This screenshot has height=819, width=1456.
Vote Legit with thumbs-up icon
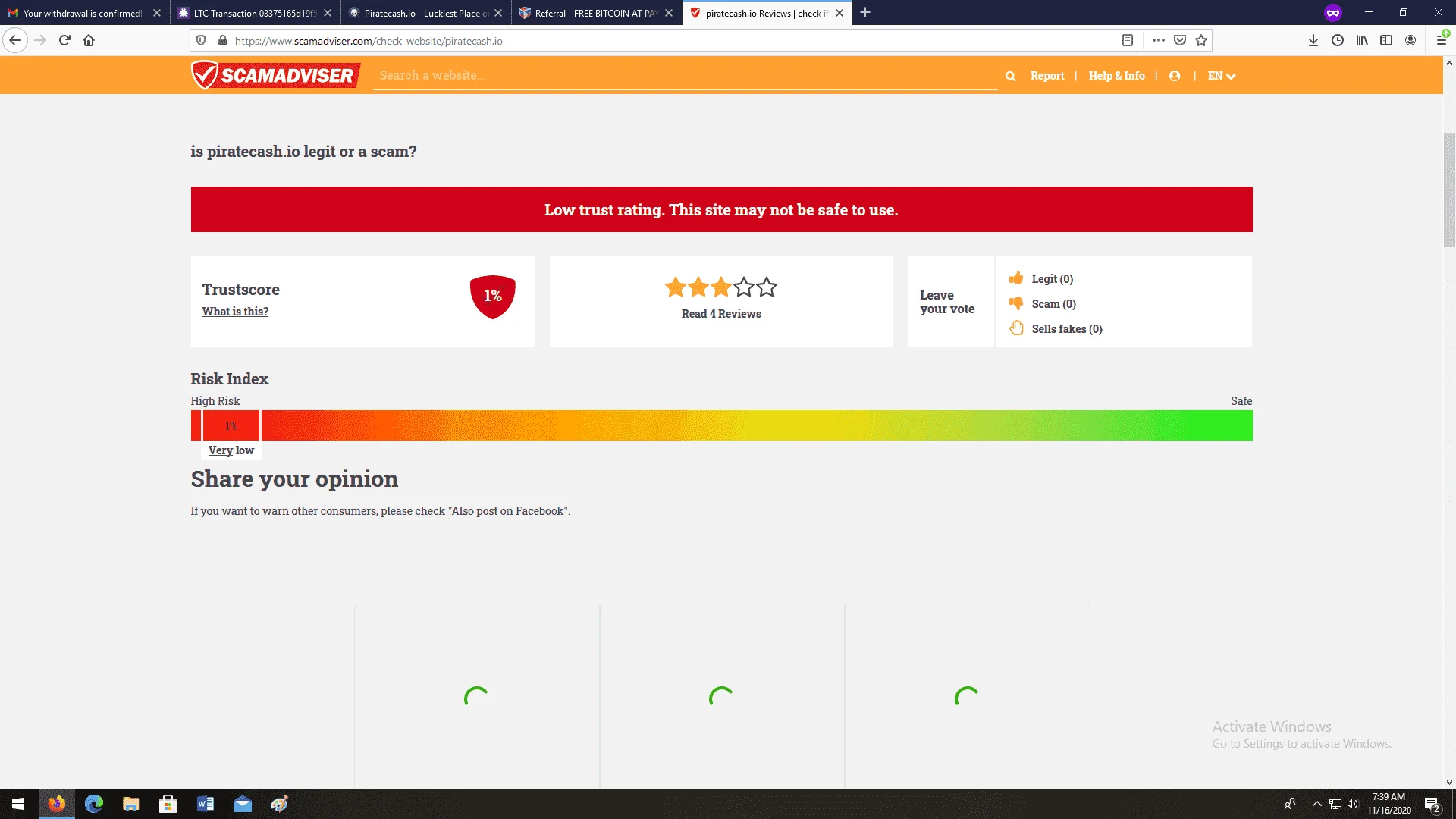[x=1016, y=278]
